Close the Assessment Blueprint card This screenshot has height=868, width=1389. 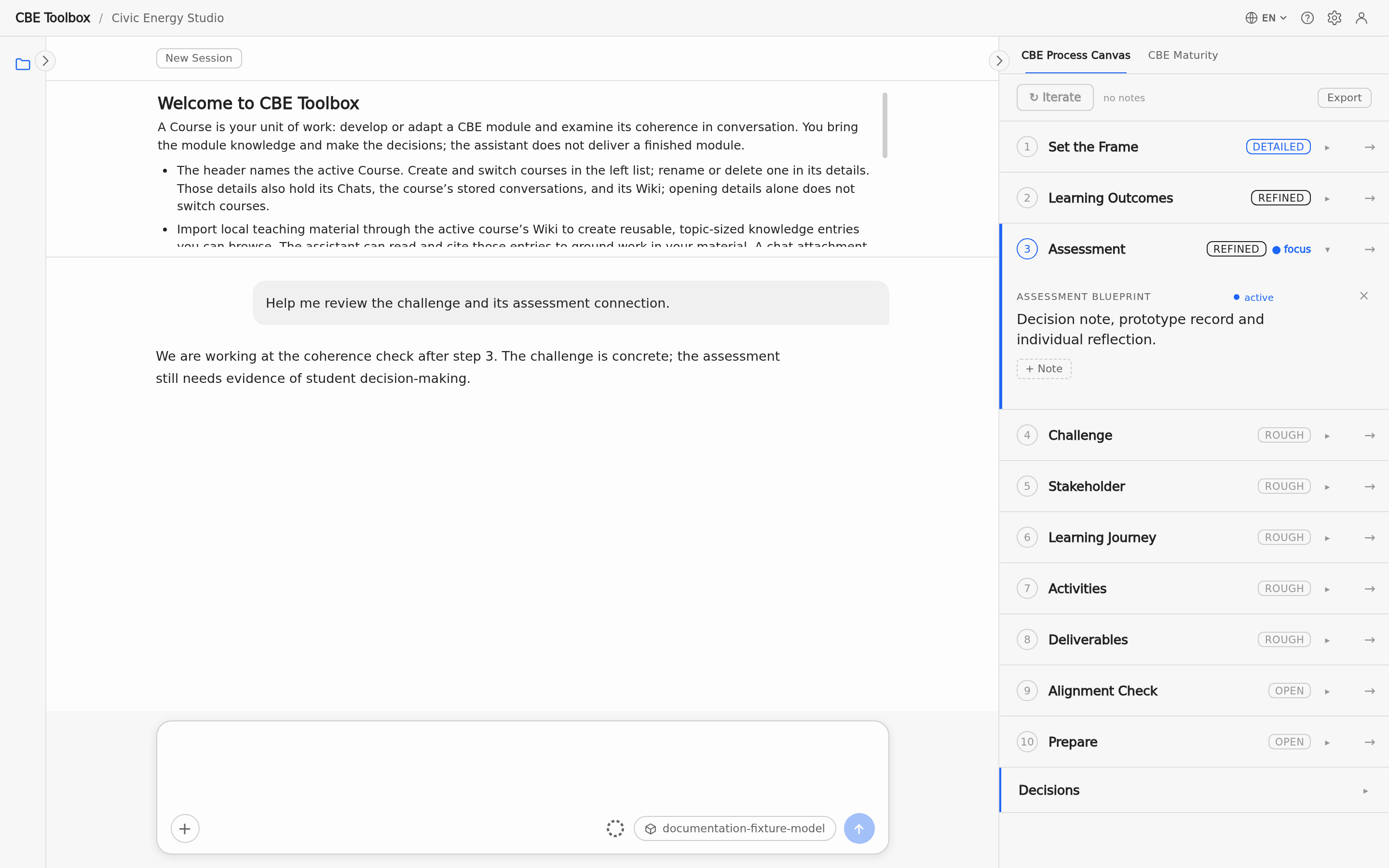1364,296
